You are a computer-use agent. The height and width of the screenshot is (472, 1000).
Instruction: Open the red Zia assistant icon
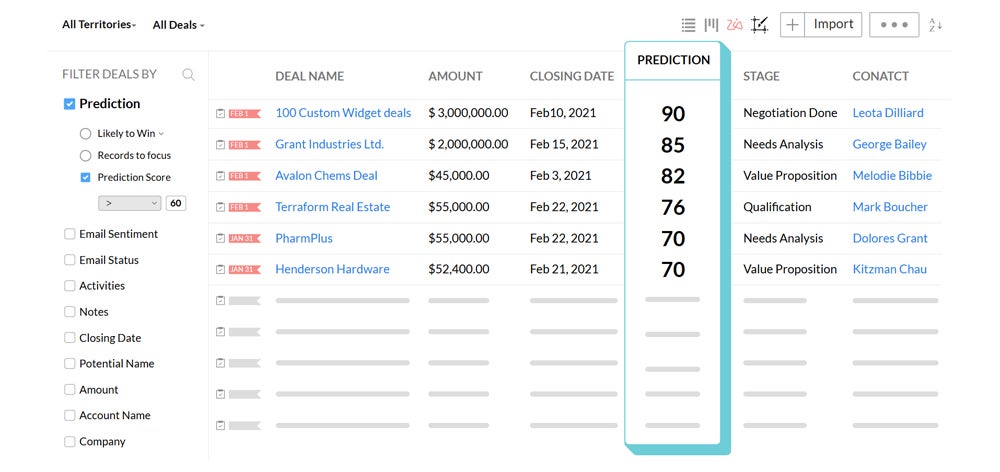(x=735, y=25)
